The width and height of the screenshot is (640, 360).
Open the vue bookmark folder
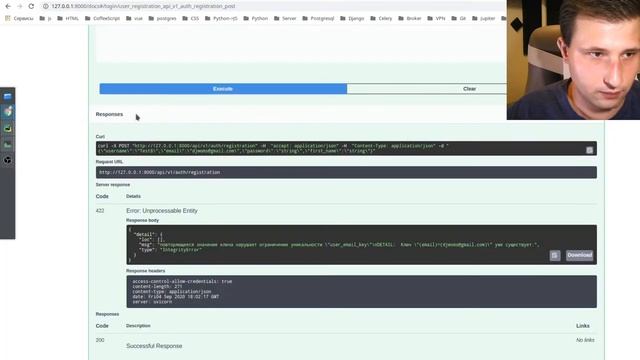tap(134, 18)
